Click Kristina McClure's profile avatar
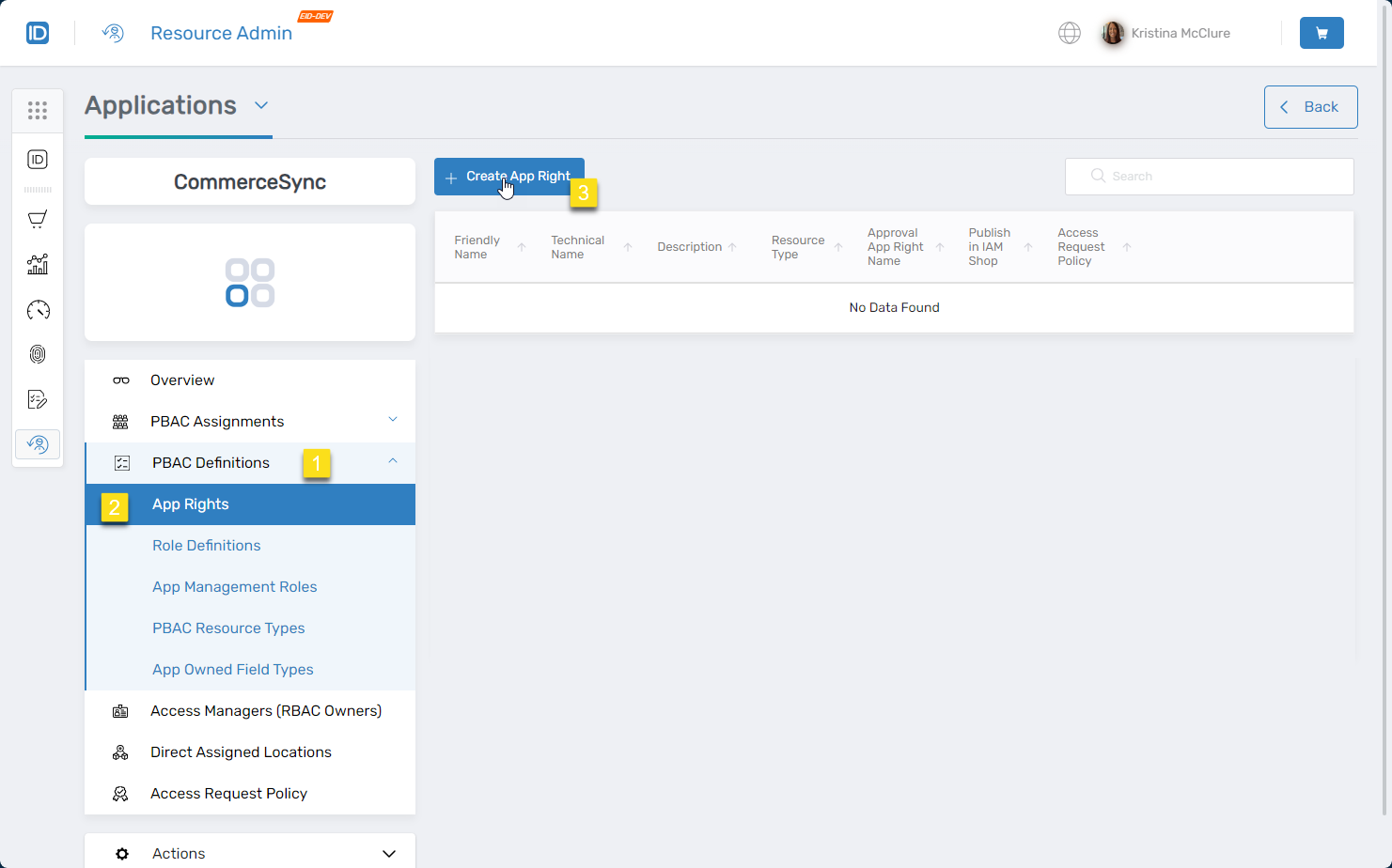 [1112, 32]
